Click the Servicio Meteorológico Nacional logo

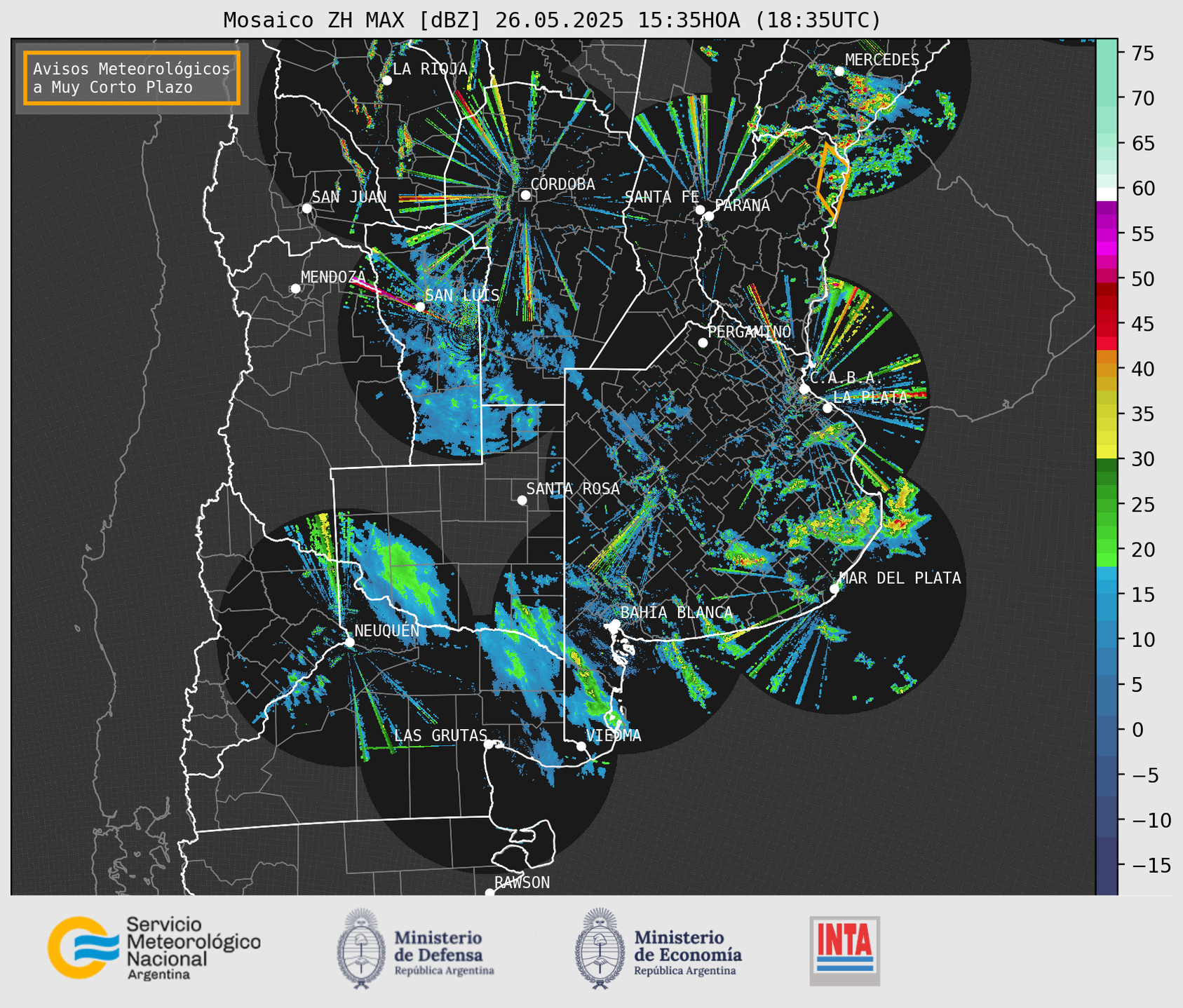pos(154,948)
